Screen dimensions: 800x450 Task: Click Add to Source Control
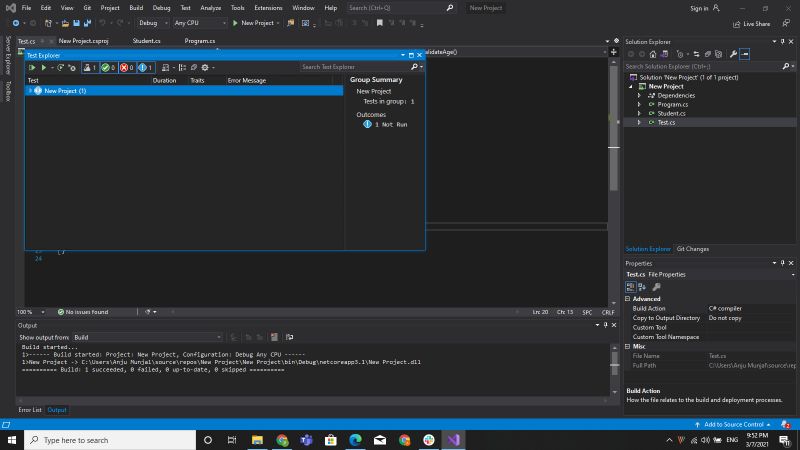click(x=734, y=424)
